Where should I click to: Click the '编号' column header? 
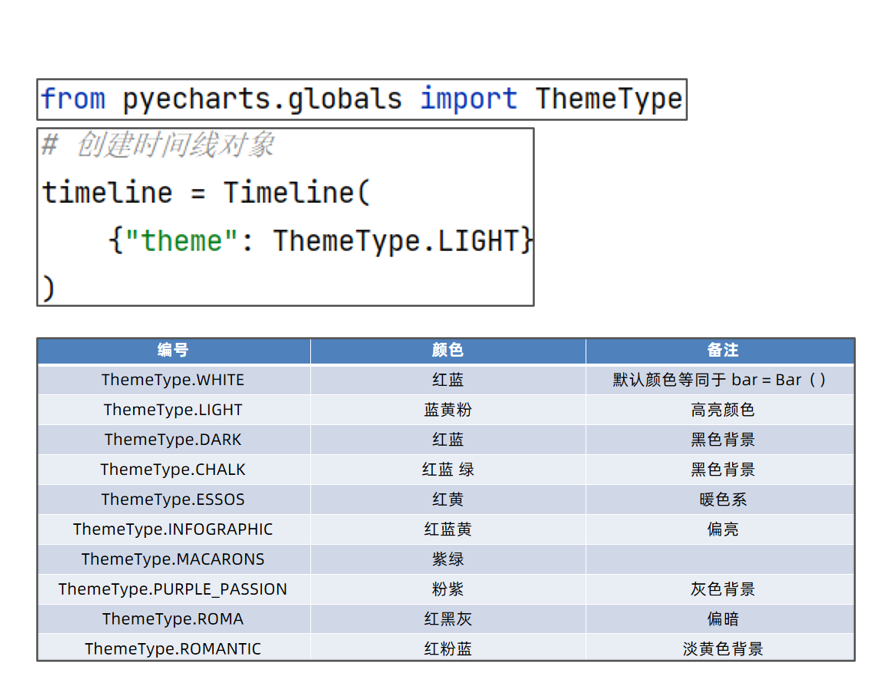coord(173,350)
